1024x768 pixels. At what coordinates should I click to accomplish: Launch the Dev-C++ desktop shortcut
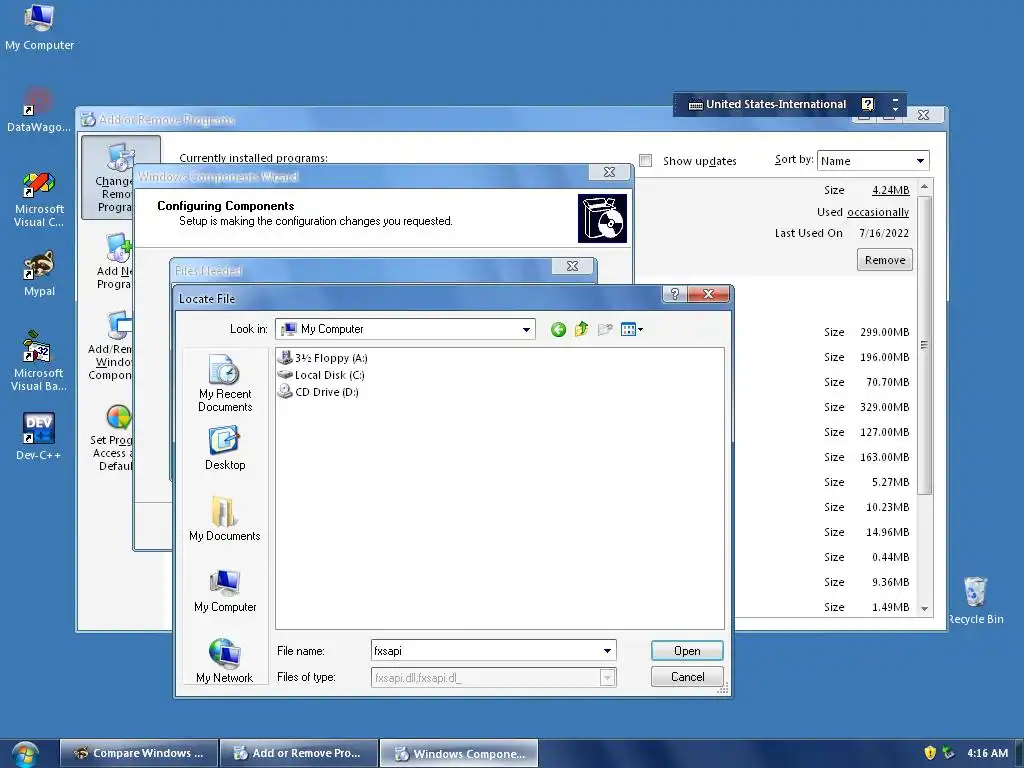tap(39, 436)
